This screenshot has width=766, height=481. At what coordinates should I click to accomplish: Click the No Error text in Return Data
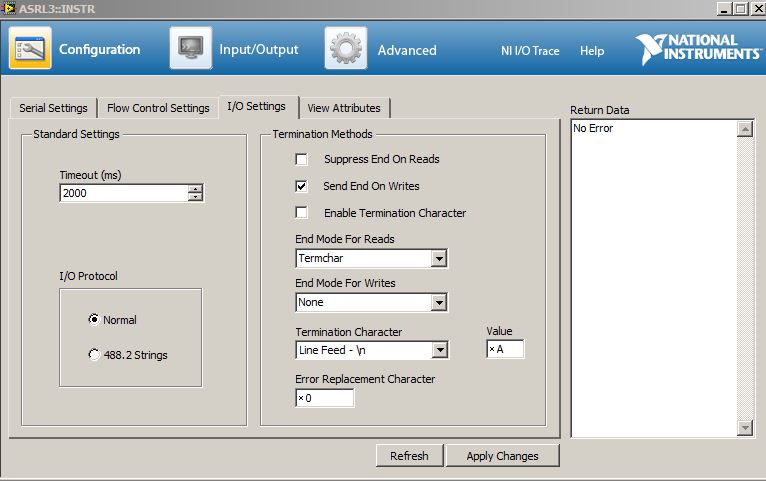[x=593, y=128]
